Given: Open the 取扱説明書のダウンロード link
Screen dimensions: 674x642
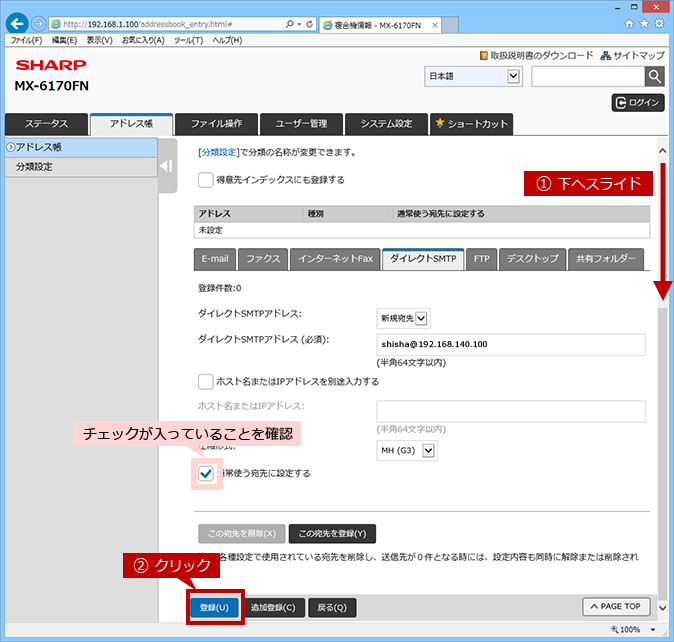Looking at the screenshot, I should point(536,55).
